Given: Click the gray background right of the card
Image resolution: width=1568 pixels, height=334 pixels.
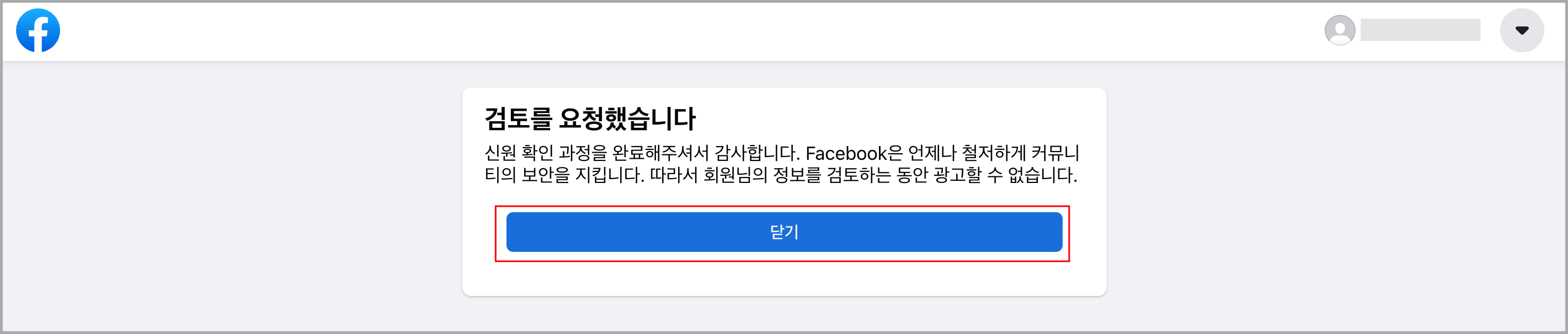Looking at the screenshot, I should 1336,195.
